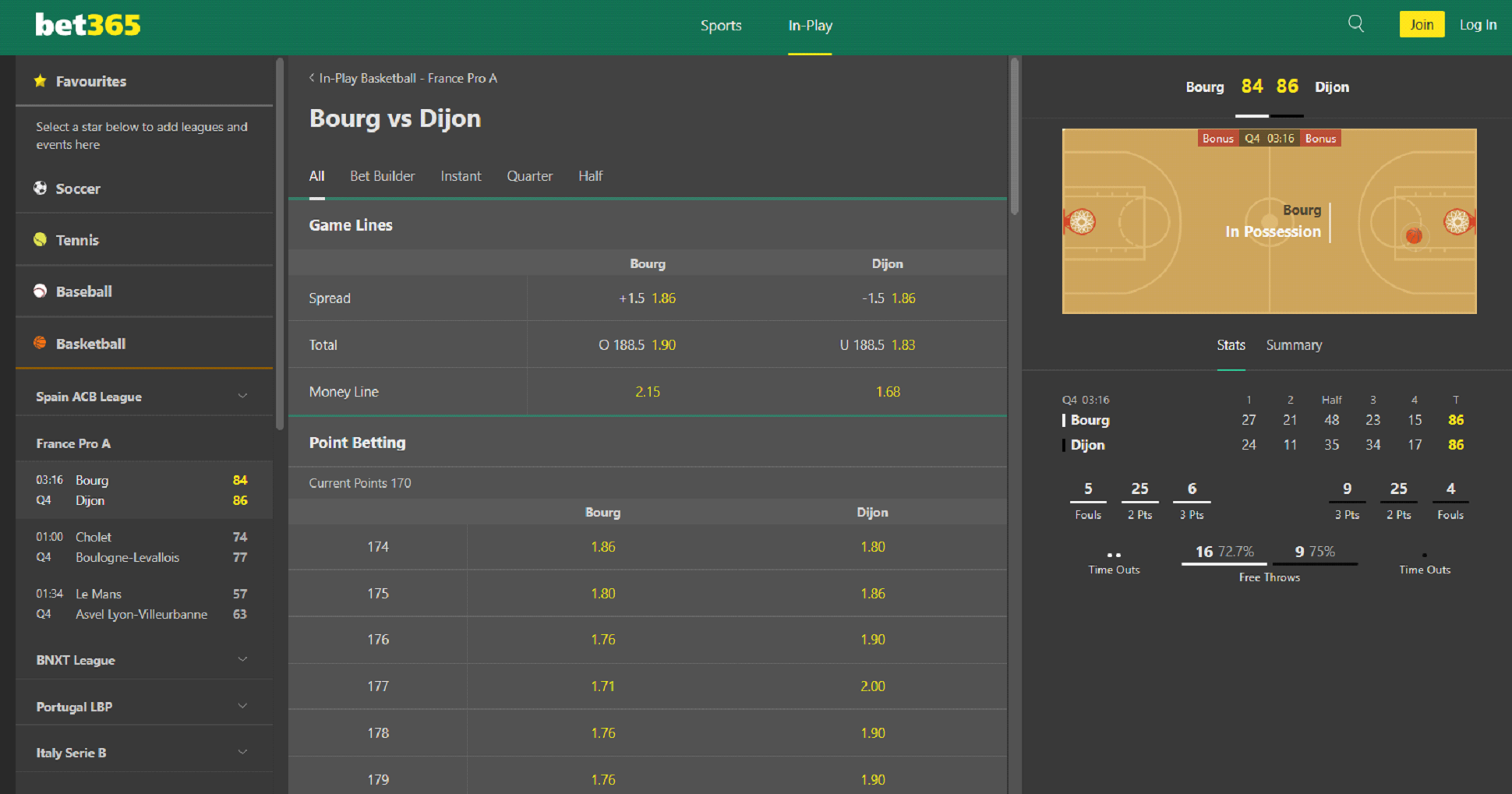1512x794 pixels.
Task: Expand the BNXT League section
Action: tap(144, 660)
